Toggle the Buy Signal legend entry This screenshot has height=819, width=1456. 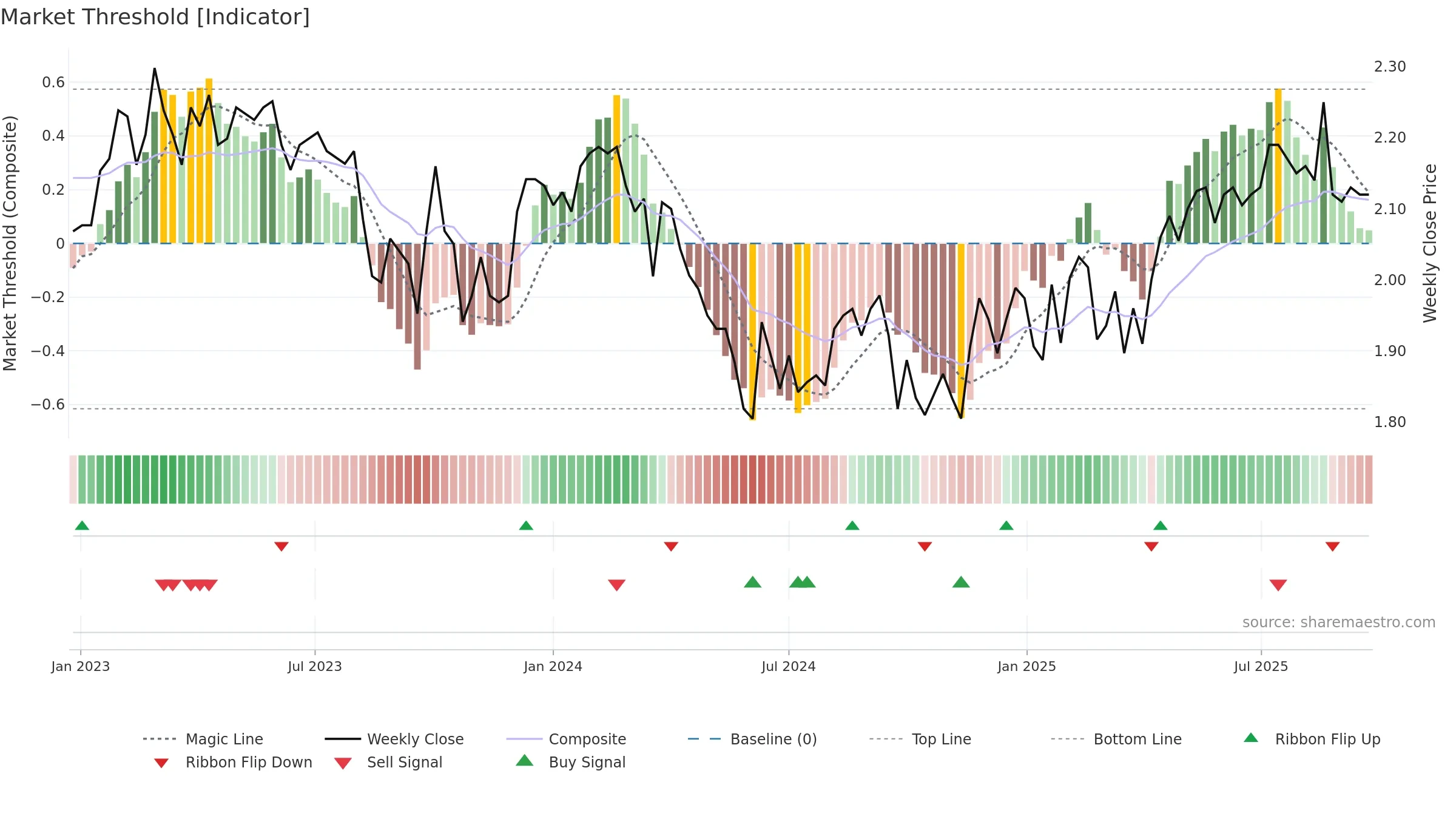pos(570,762)
